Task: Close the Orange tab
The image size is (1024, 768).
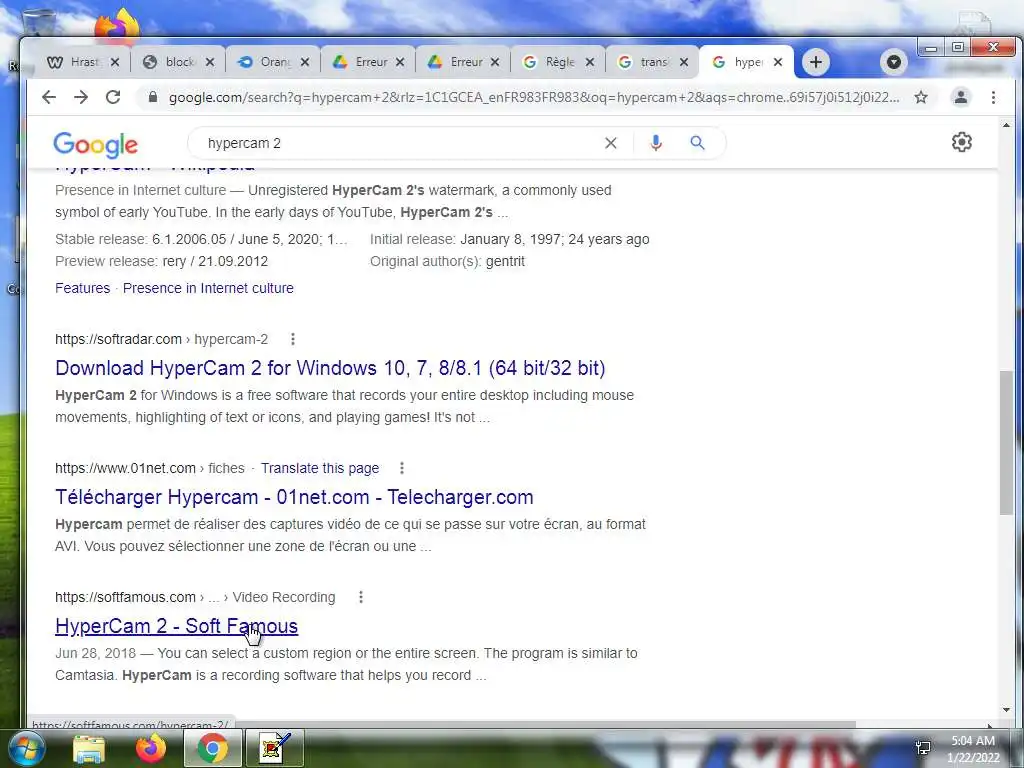Action: 305,62
